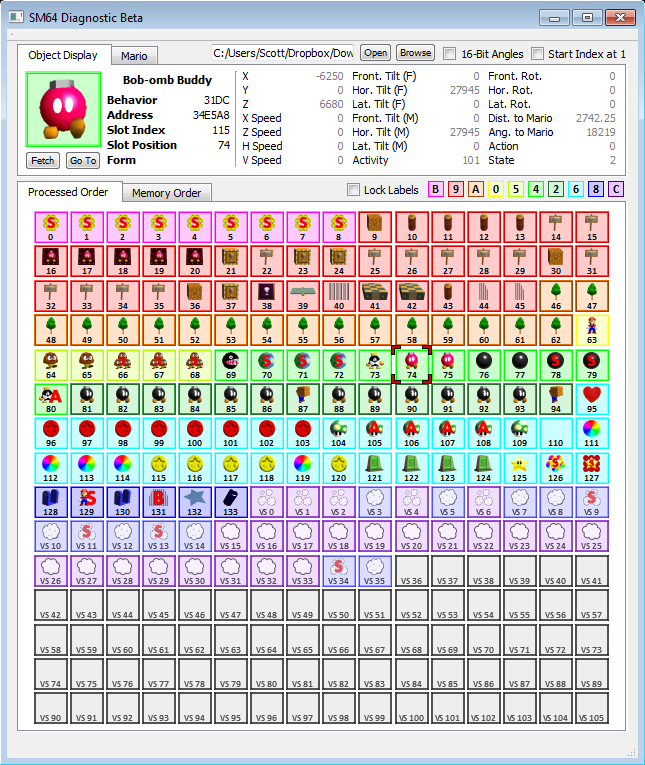645x765 pixels.
Task: Open the Object Display tab
Action: (x=63, y=55)
